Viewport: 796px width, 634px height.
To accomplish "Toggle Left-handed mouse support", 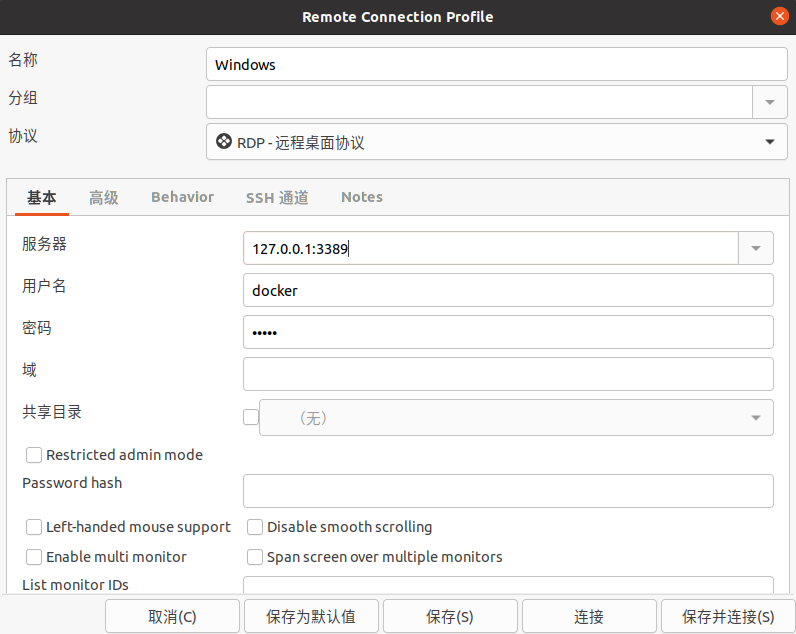I will click(x=34, y=527).
